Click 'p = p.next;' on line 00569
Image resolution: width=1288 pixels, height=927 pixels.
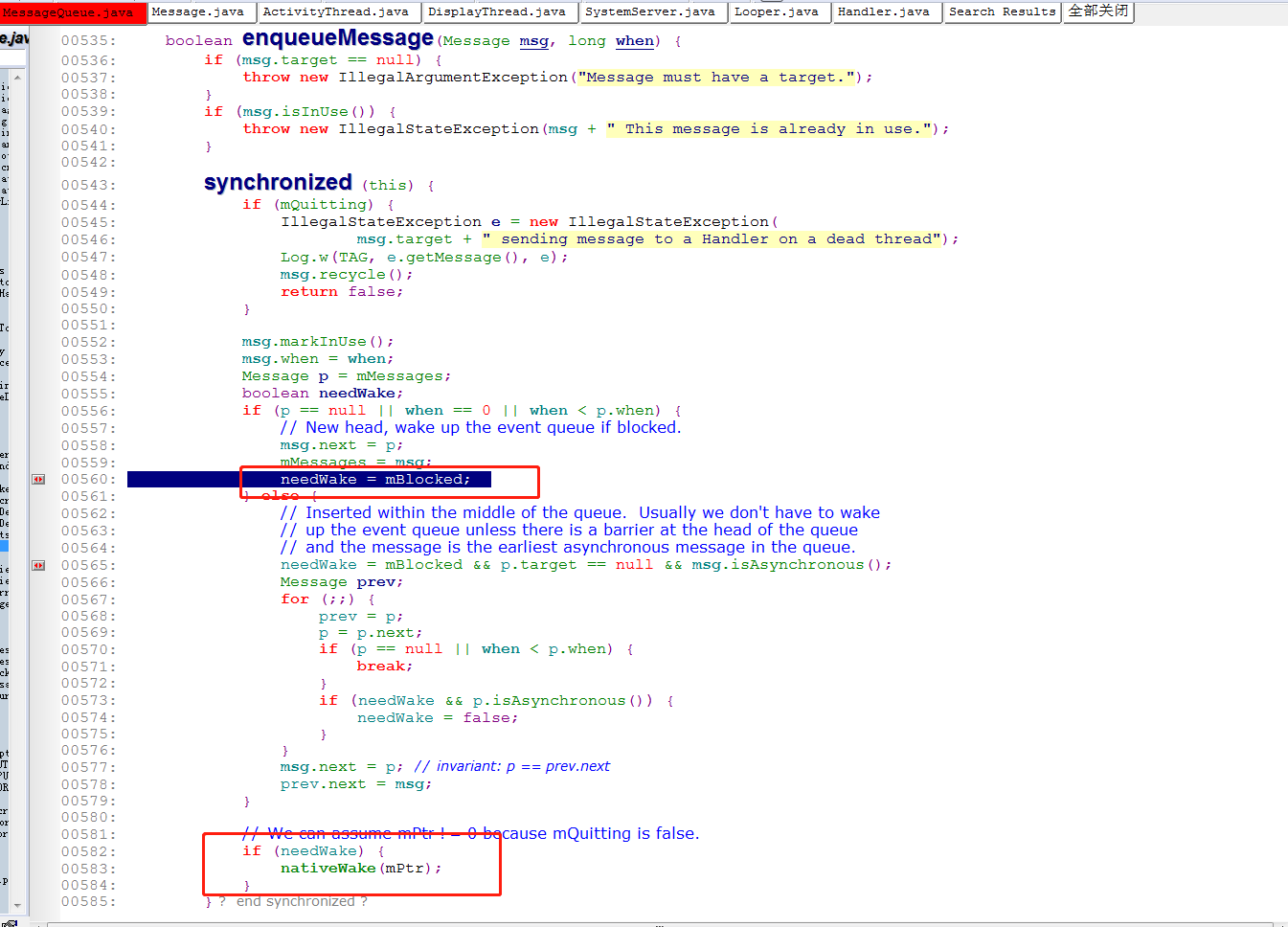click(x=371, y=633)
